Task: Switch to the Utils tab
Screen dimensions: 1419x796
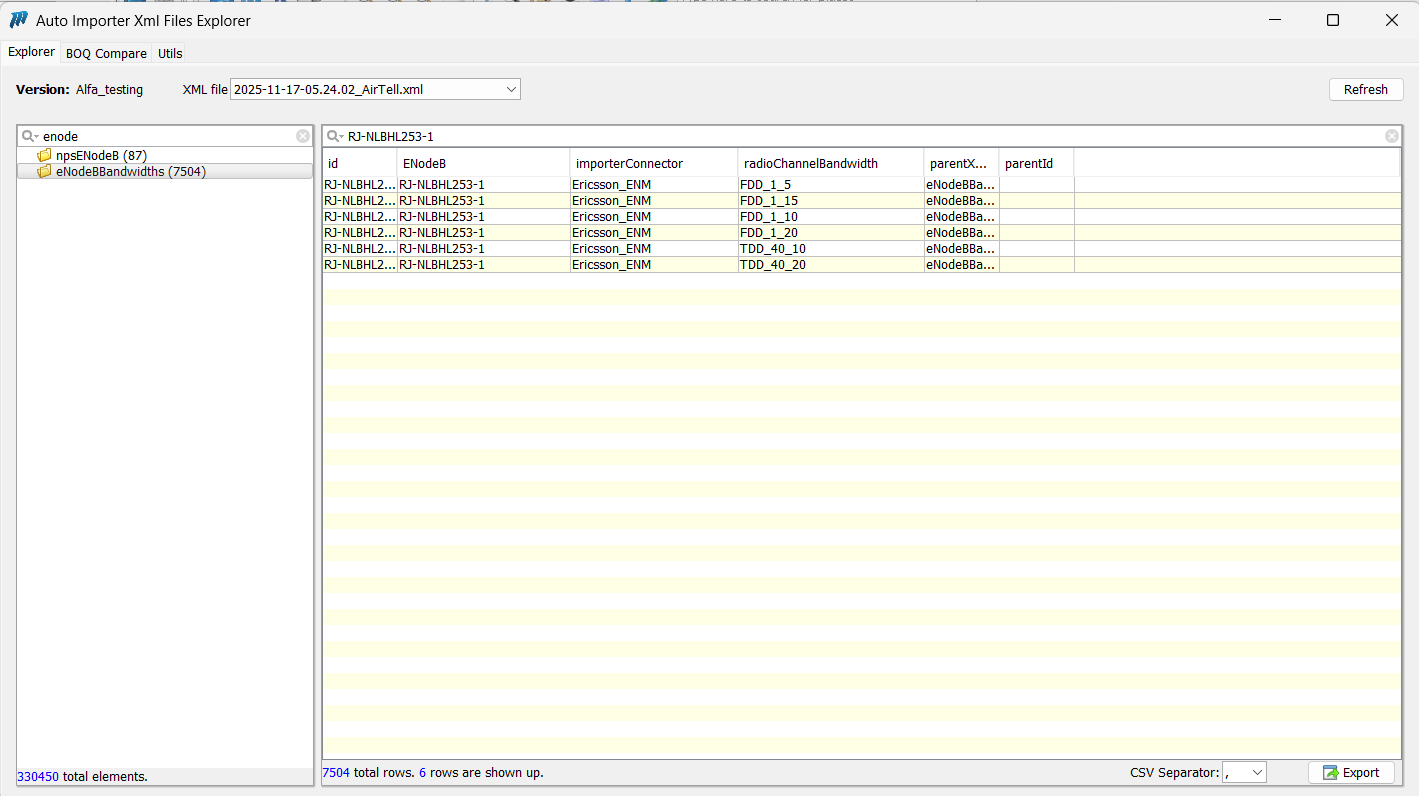Action: (170, 54)
